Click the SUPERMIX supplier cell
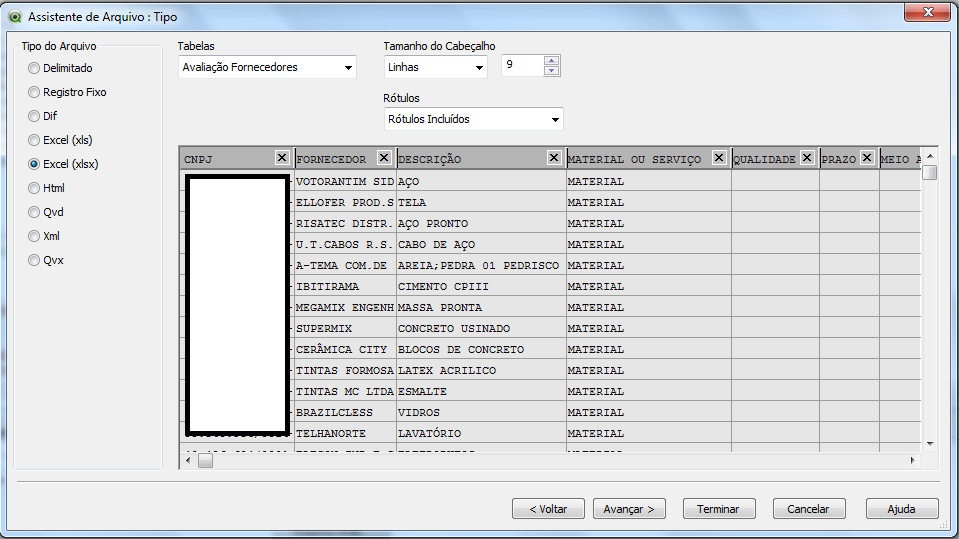The image size is (959, 539). 345,329
